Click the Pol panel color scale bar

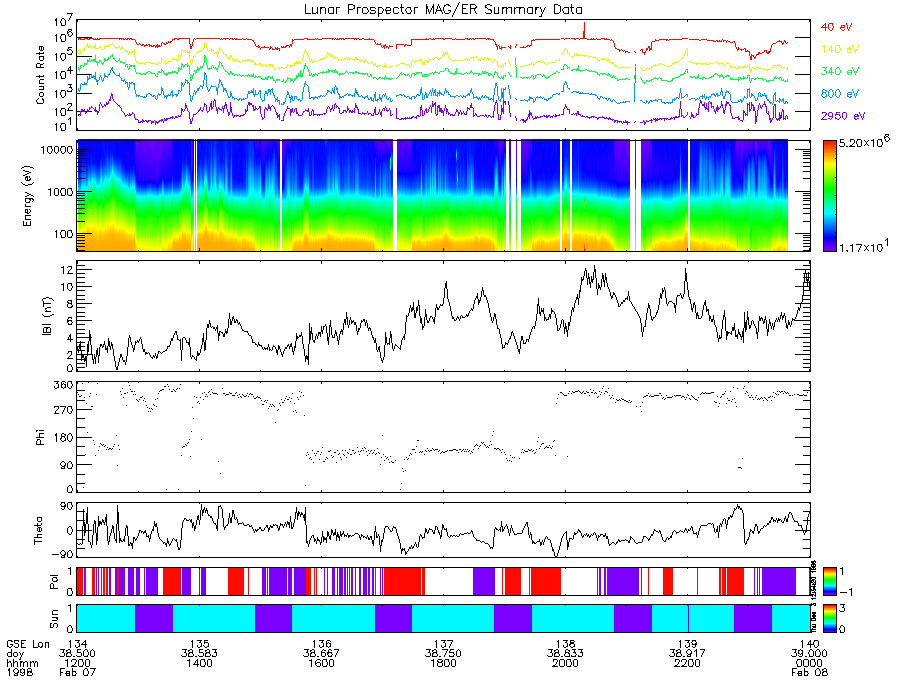coord(829,581)
